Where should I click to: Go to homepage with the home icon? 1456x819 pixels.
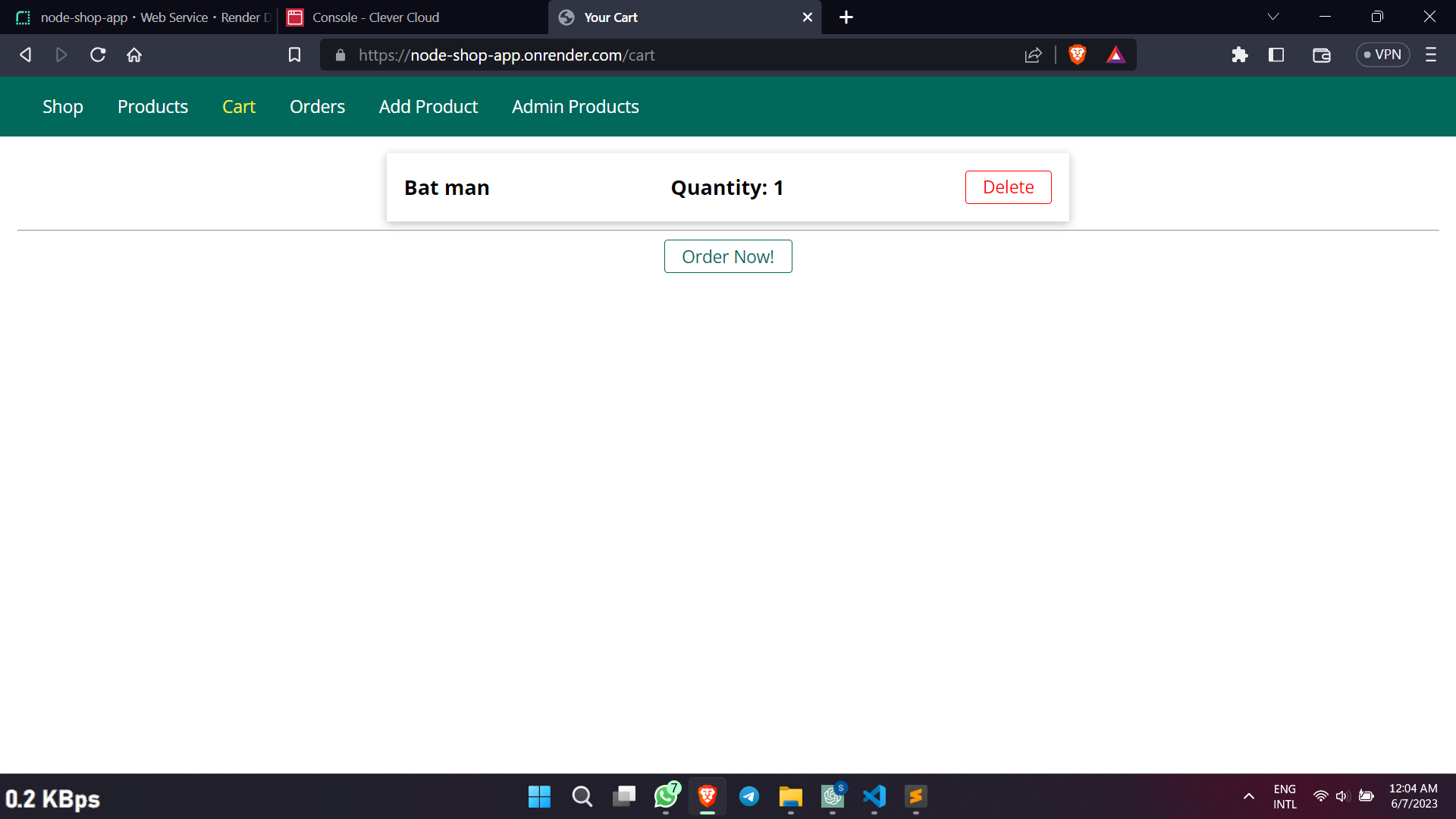coord(134,55)
